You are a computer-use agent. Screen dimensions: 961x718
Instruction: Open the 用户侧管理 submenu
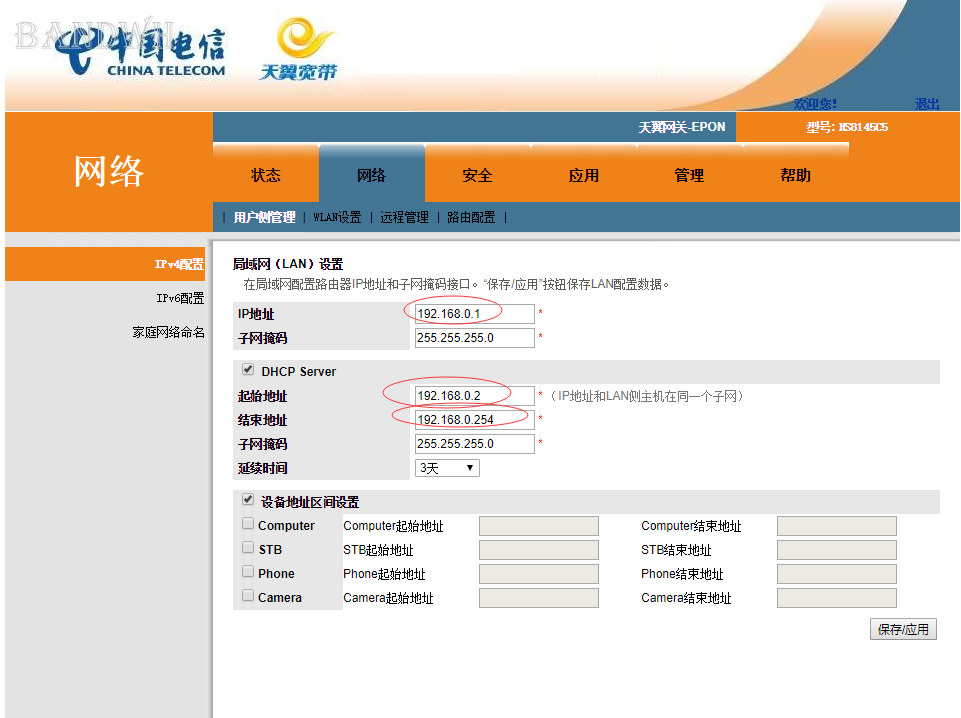click(265, 217)
